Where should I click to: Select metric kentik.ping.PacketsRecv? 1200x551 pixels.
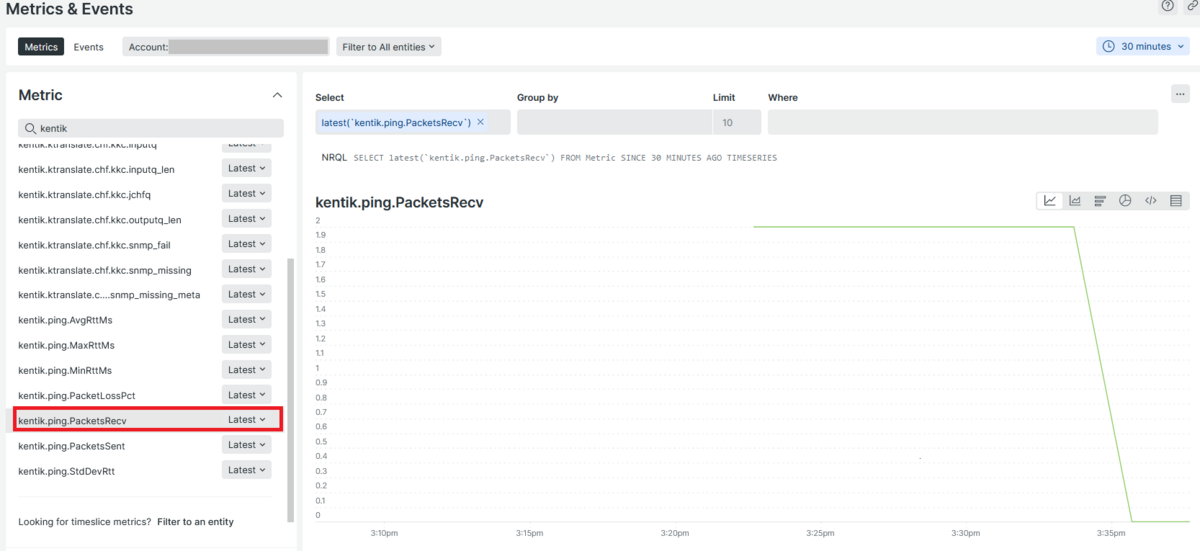click(72, 421)
